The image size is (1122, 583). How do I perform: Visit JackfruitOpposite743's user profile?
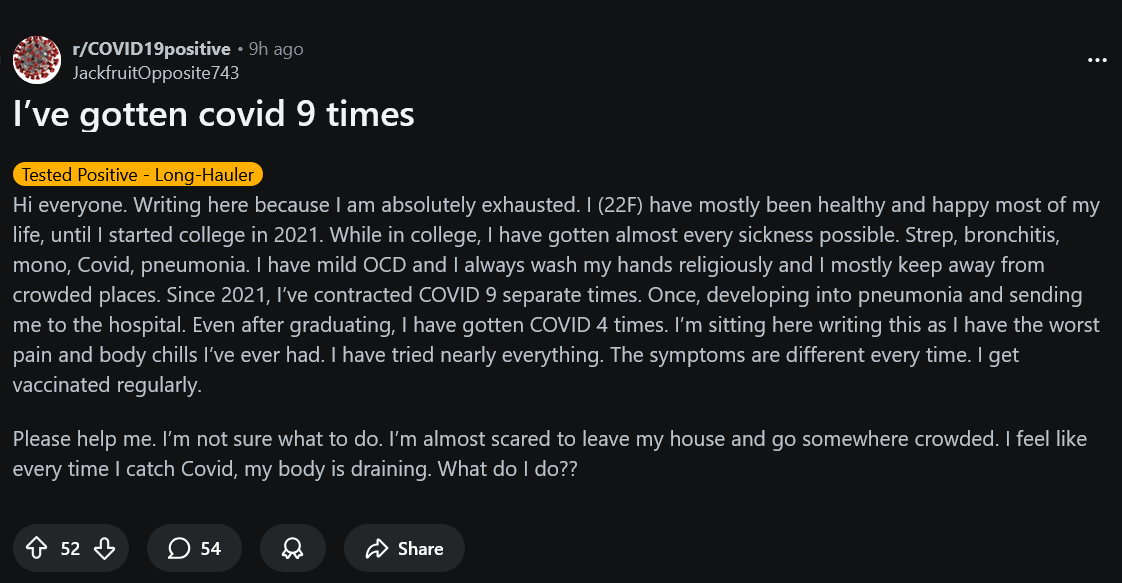pyautogui.click(x=156, y=72)
